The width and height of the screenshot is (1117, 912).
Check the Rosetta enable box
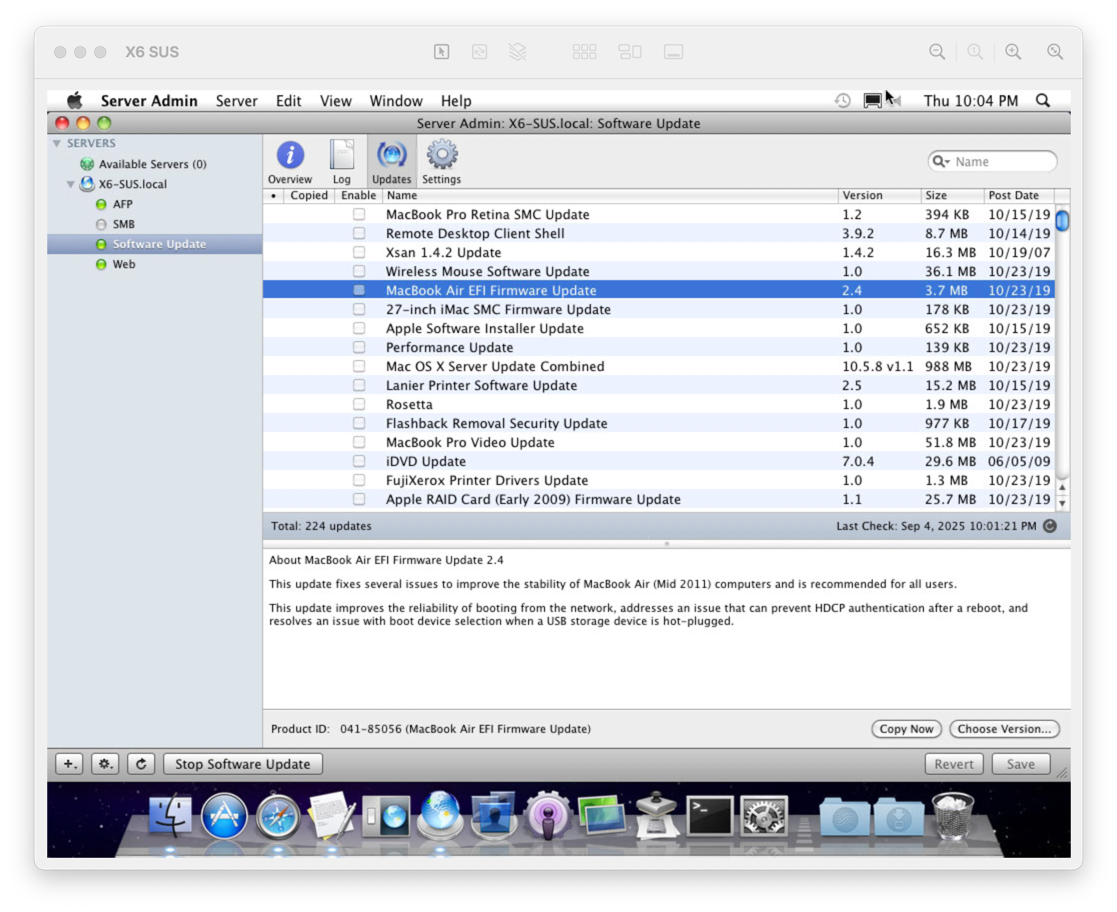pyautogui.click(x=359, y=404)
